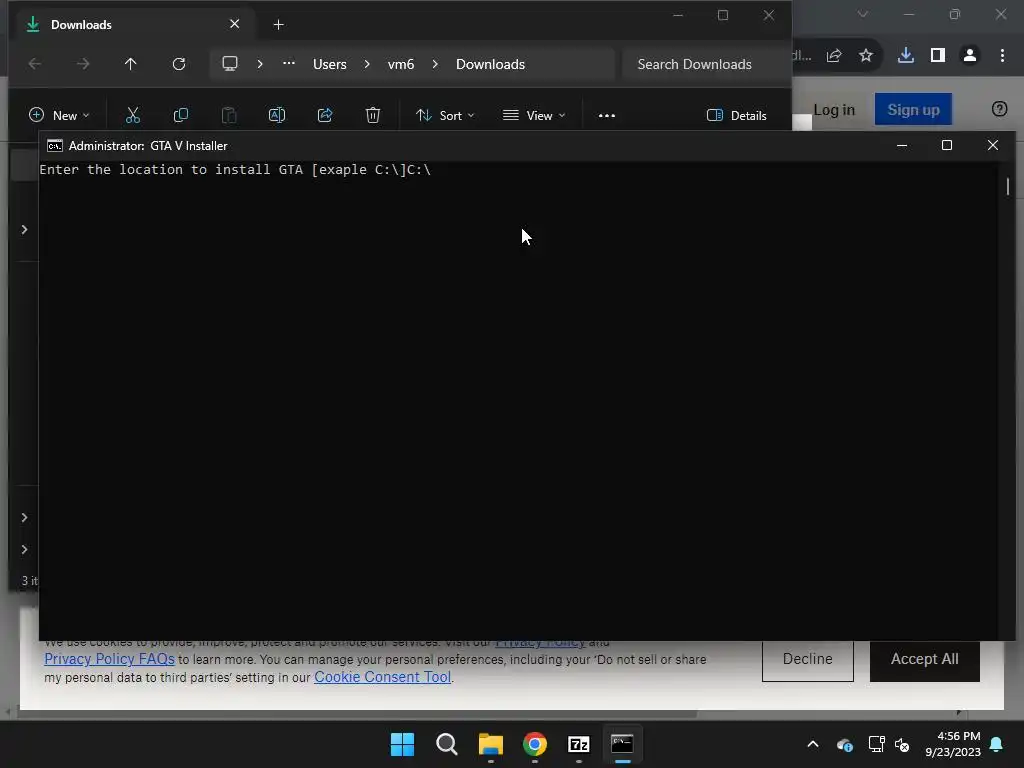Go back in File Explorer navigation
The image size is (1024, 768).
35,64
